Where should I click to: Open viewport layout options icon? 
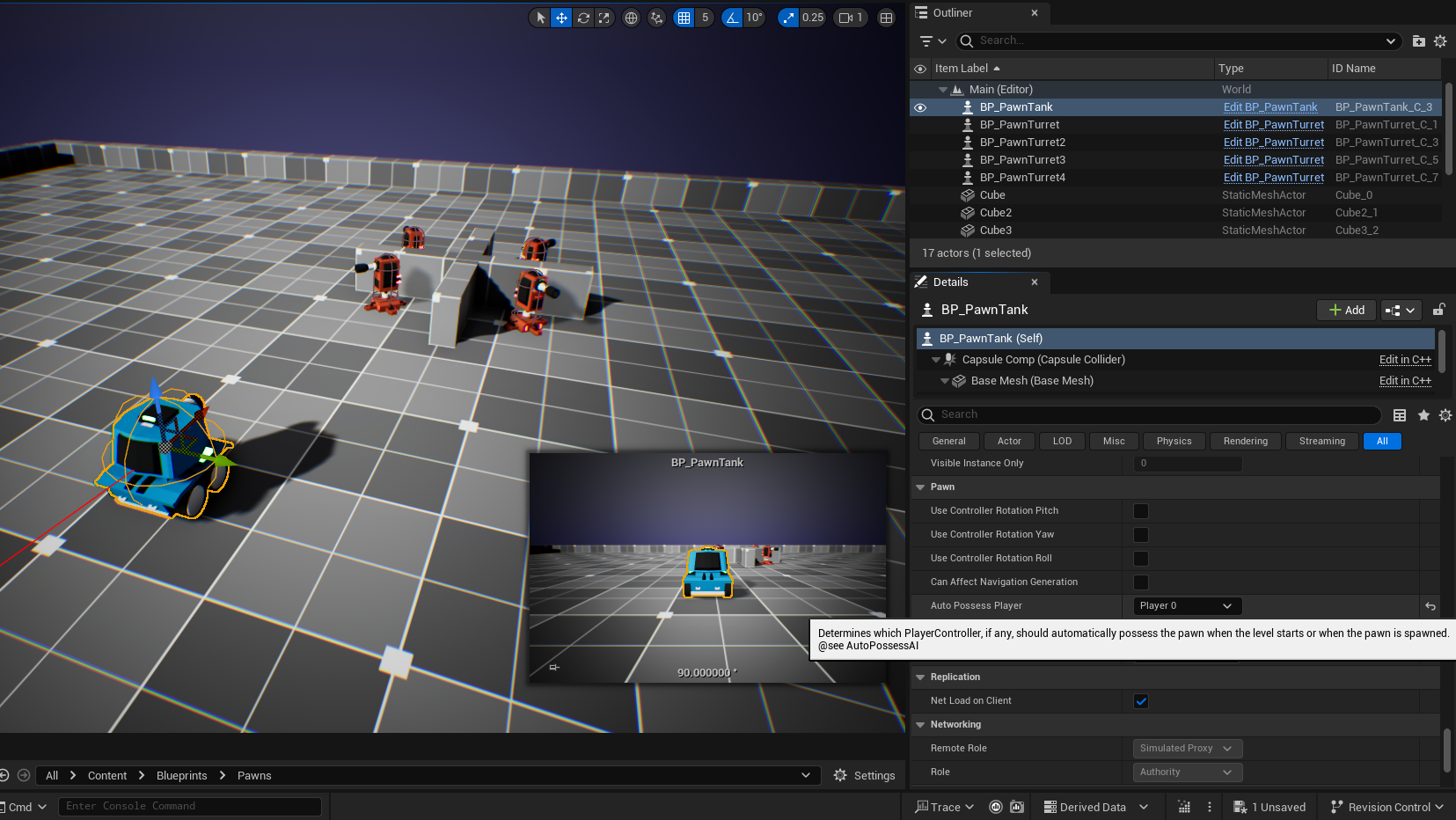(887, 18)
